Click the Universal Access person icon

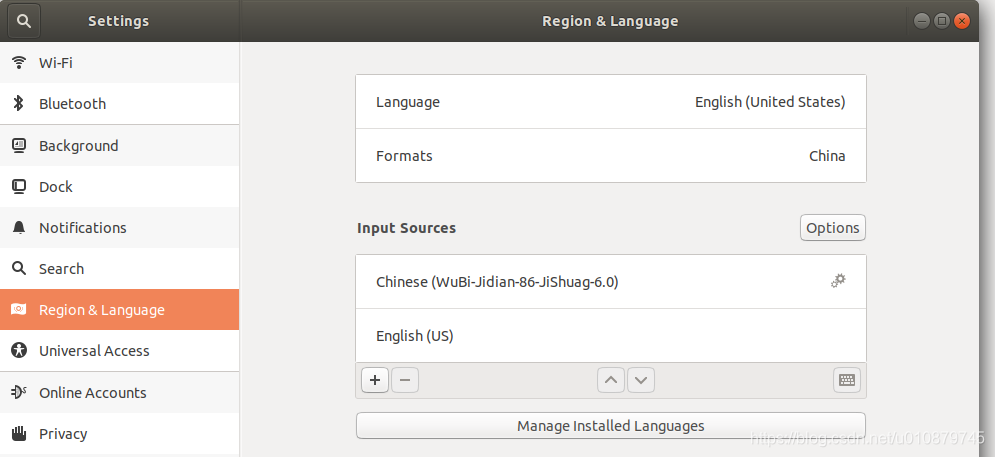coord(19,350)
